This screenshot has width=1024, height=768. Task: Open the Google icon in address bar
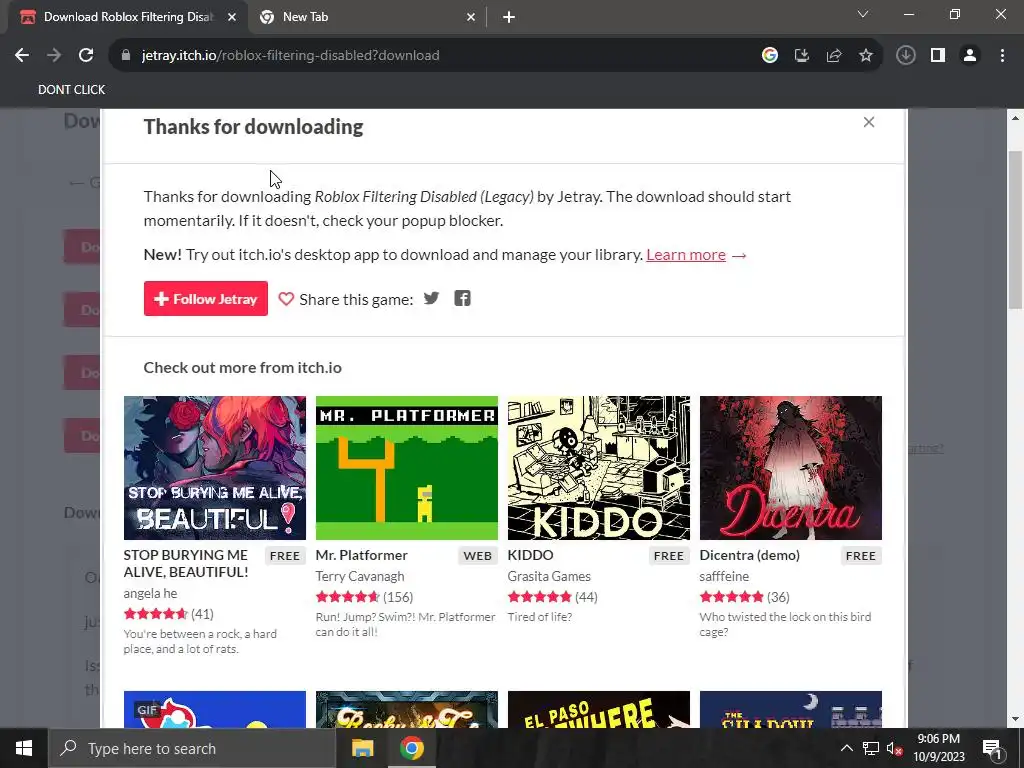click(770, 56)
